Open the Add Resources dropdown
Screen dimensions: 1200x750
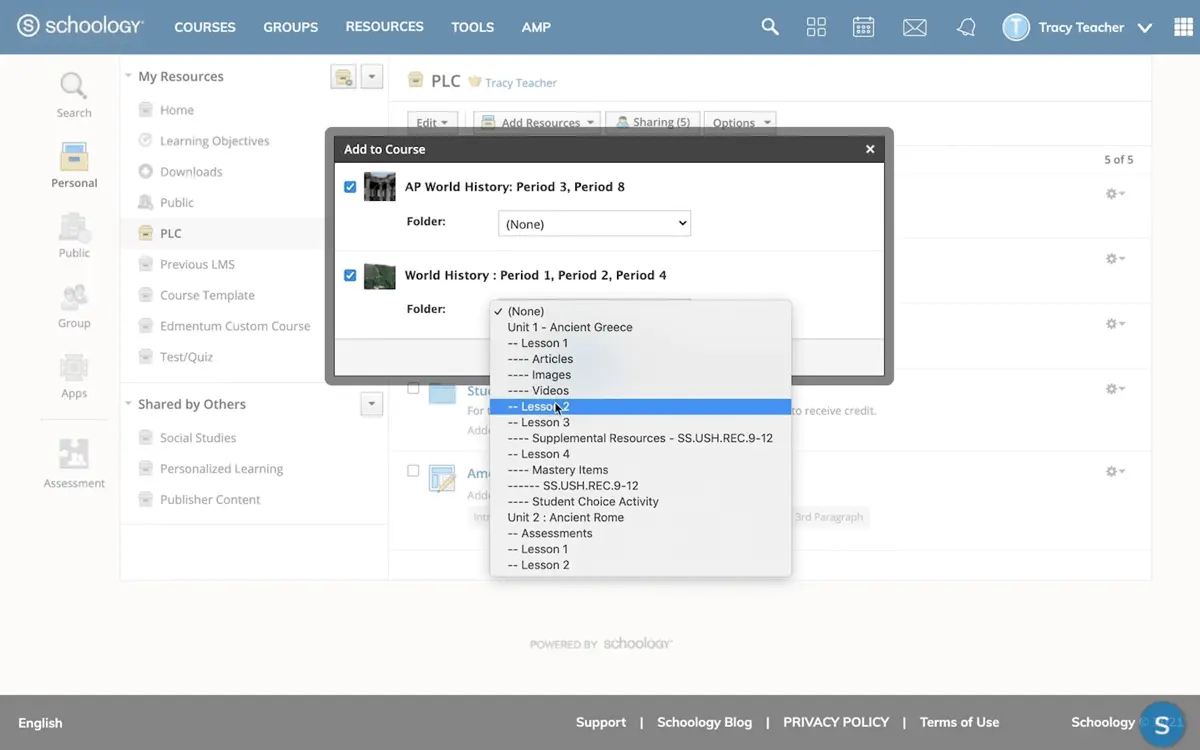[537, 122]
